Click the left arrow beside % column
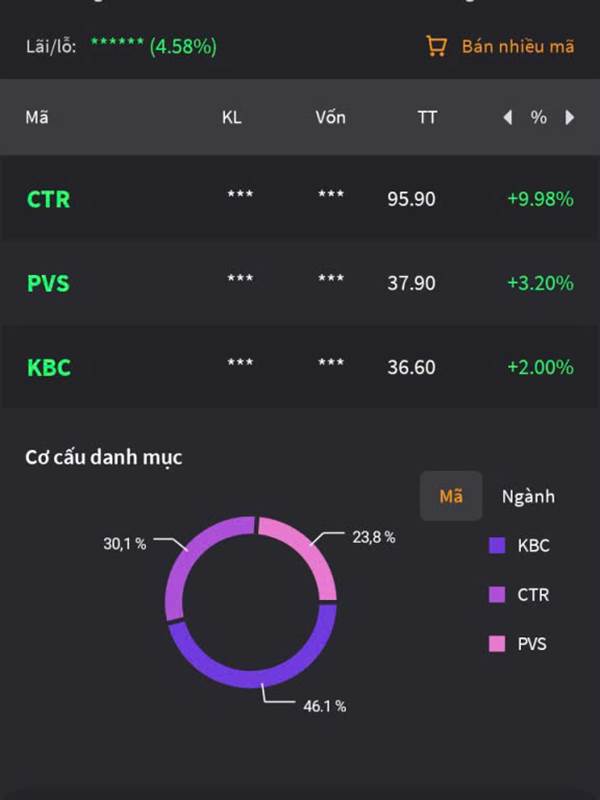The width and height of the screenshot is (600, 800). [508, 118]
